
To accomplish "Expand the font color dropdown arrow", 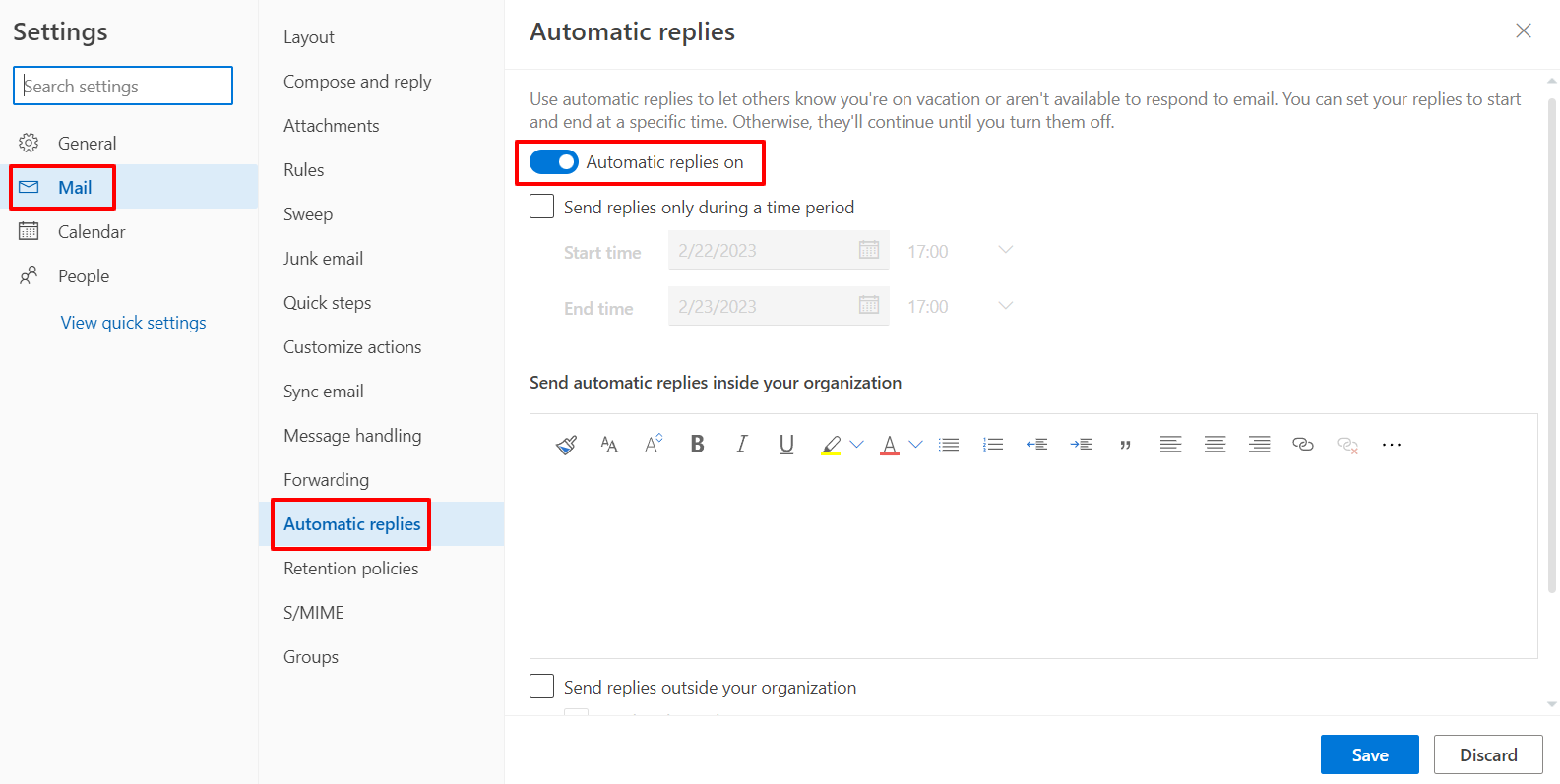I will (x=915, y=445).
